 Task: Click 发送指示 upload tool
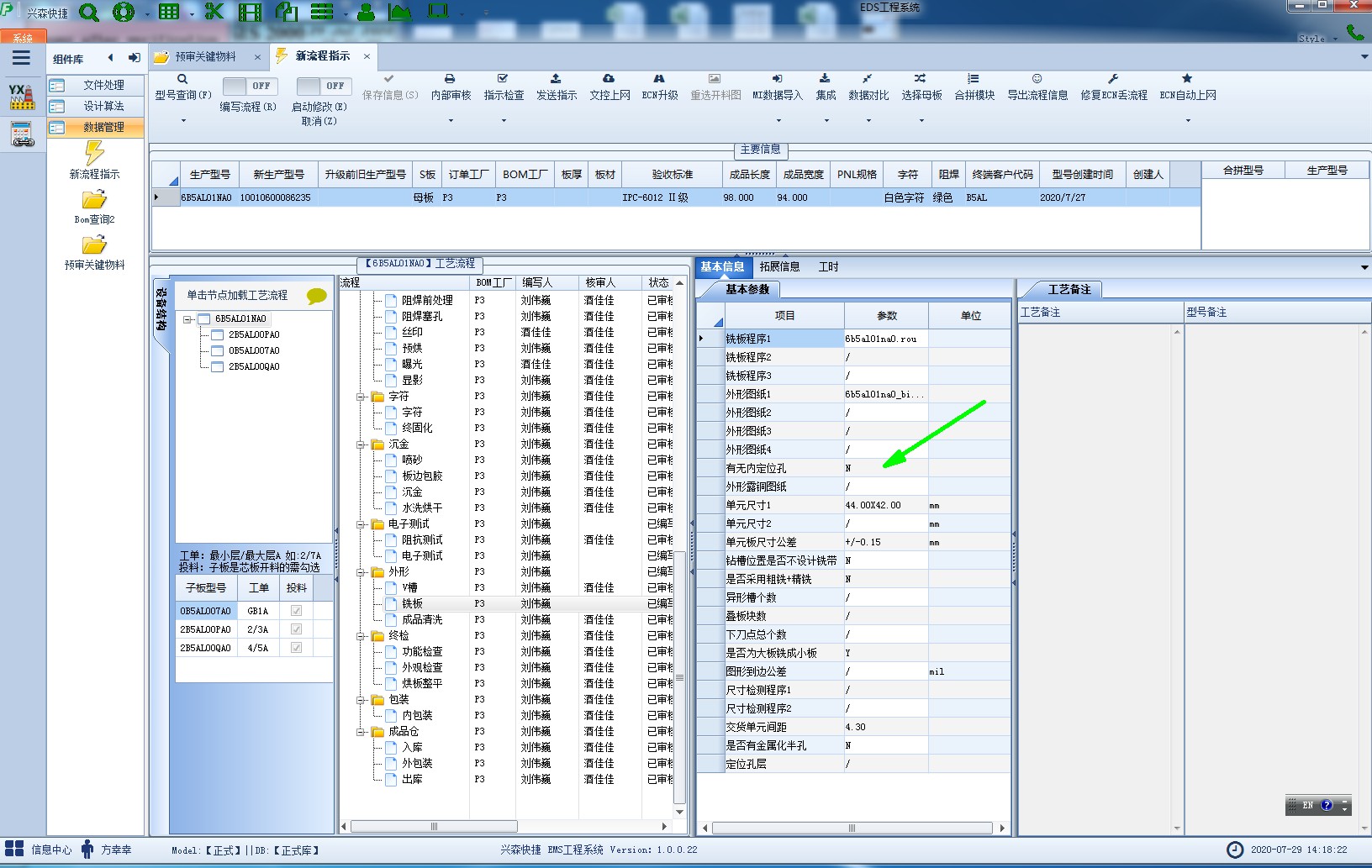pos(557,87)
